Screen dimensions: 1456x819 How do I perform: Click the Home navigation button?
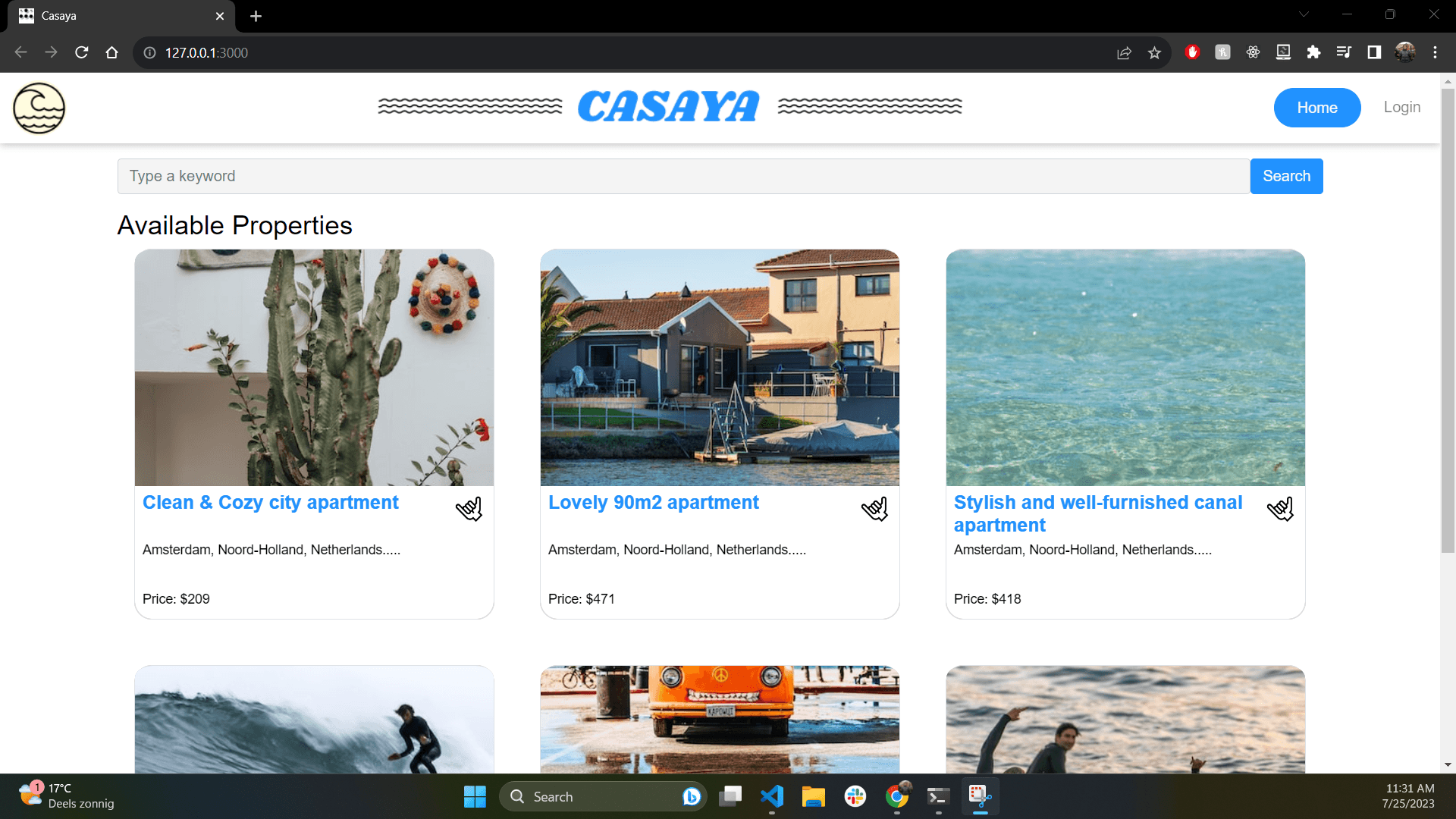pyautogui.click(x=1317, y=108)
